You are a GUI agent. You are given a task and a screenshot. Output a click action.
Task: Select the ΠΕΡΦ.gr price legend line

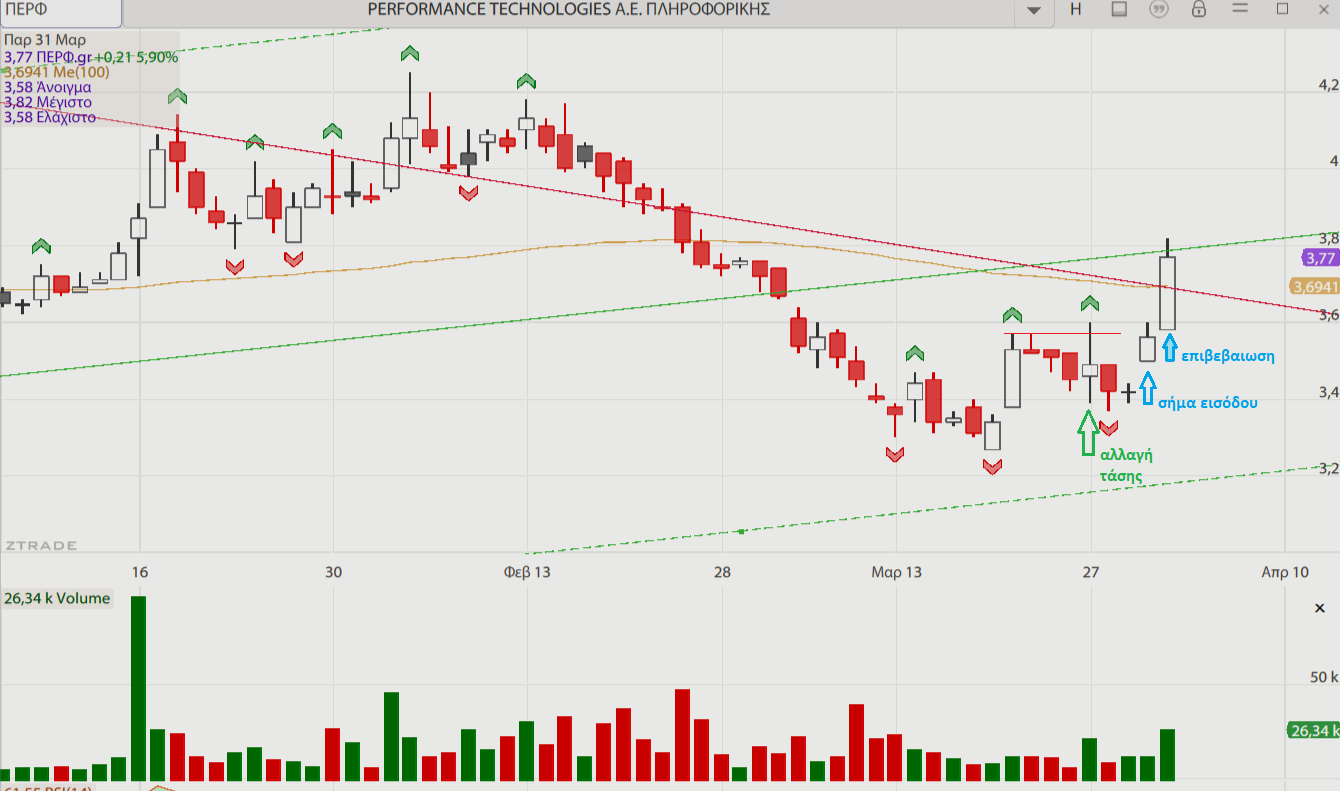(91, 57)
